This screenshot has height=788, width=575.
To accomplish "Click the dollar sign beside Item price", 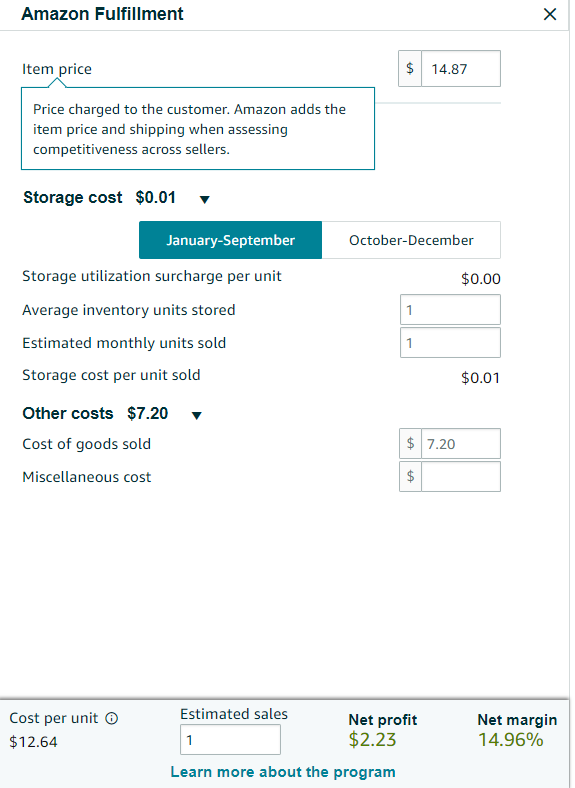I will pyautogui.click(x=410, y=68).
